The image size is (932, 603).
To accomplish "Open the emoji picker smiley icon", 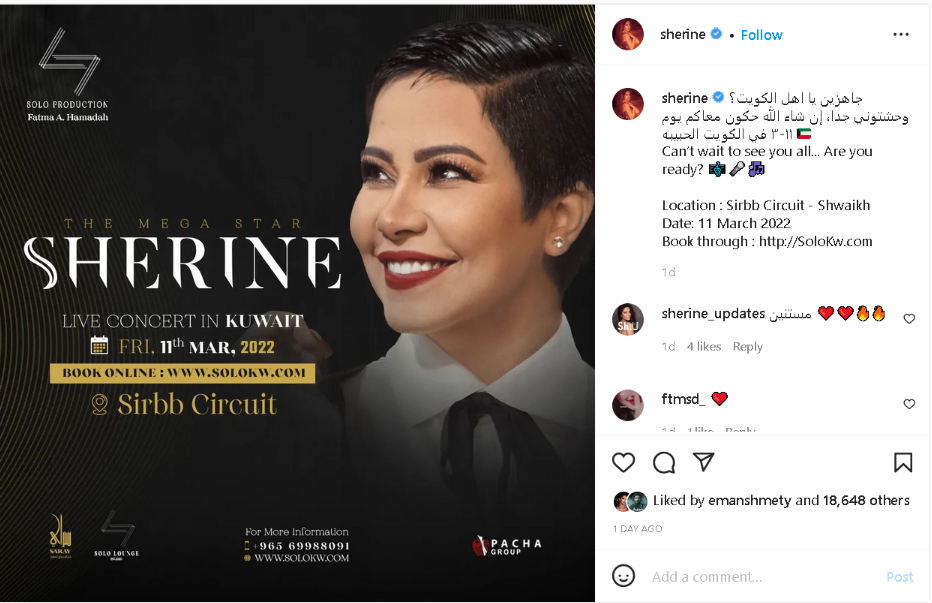I will (x=623, y=576).
